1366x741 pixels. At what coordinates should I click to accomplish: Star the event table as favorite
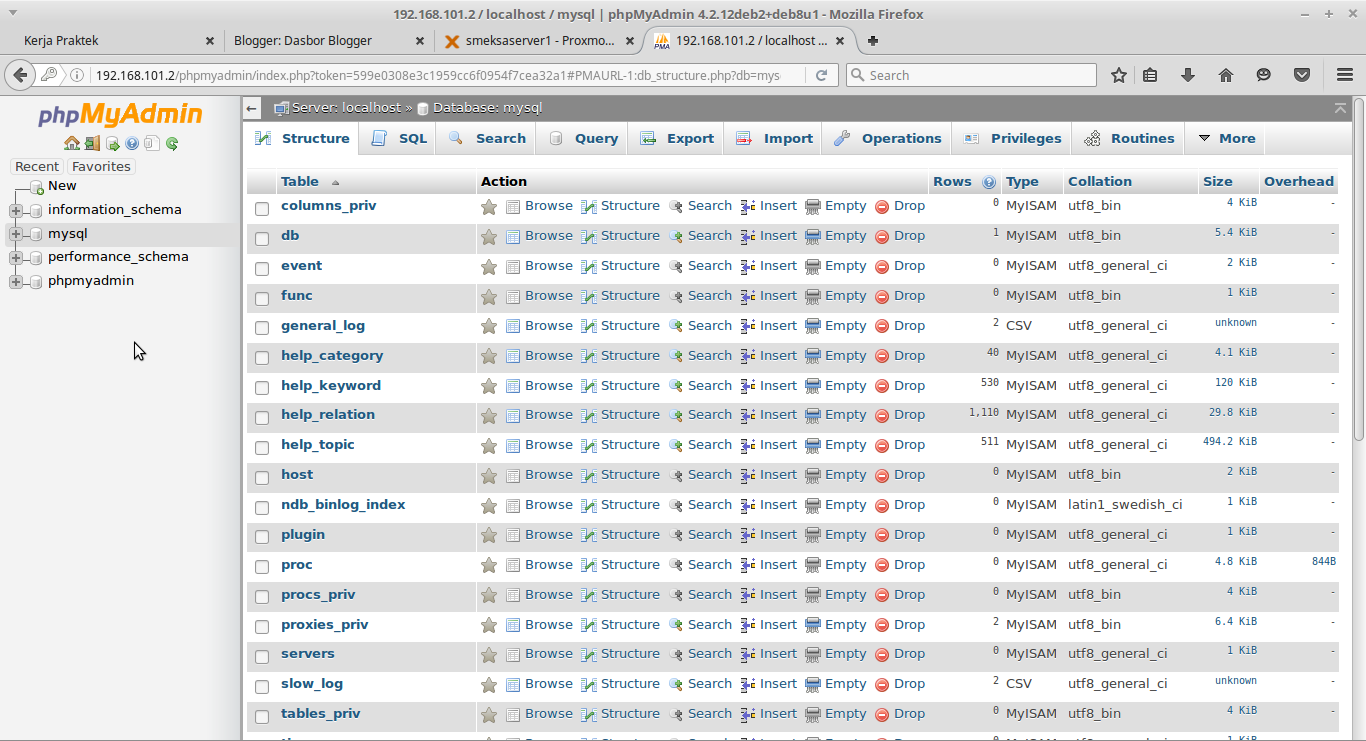pos(489,267)
